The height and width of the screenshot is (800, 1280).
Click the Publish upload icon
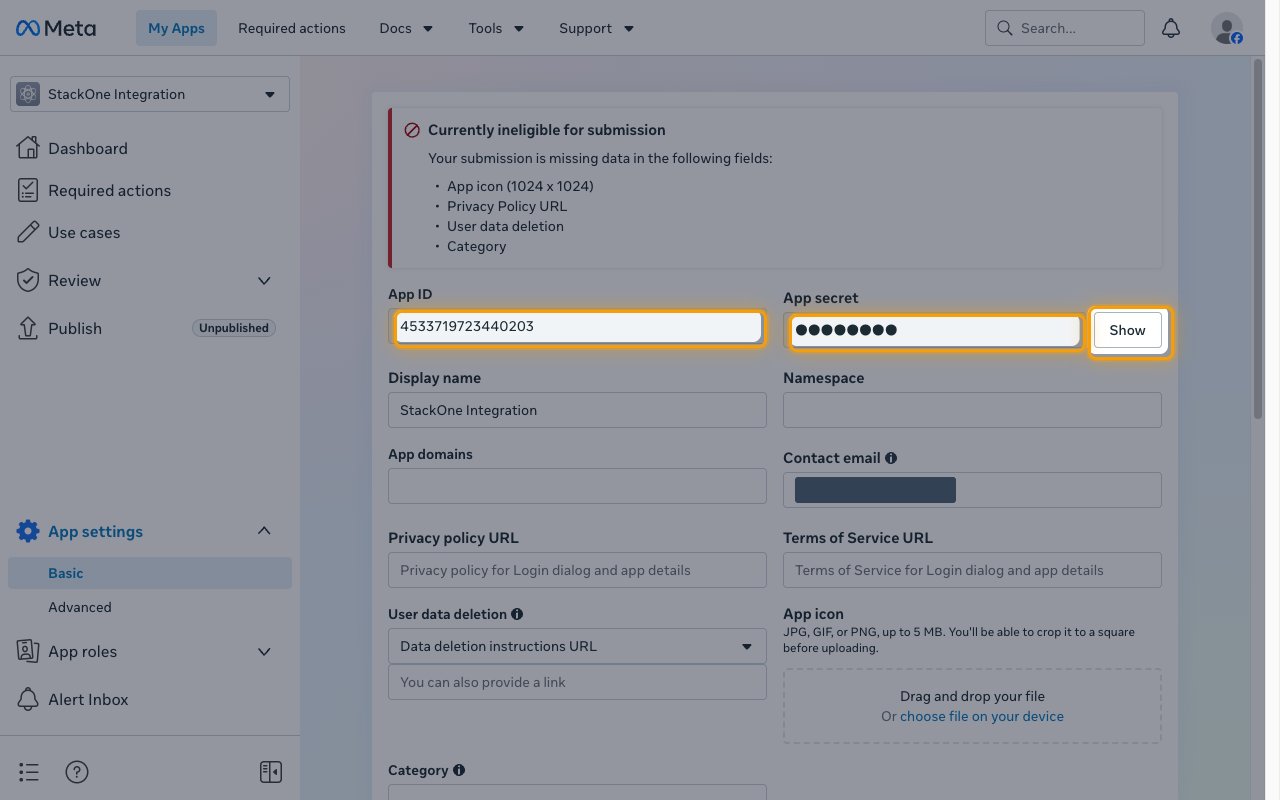28,328
